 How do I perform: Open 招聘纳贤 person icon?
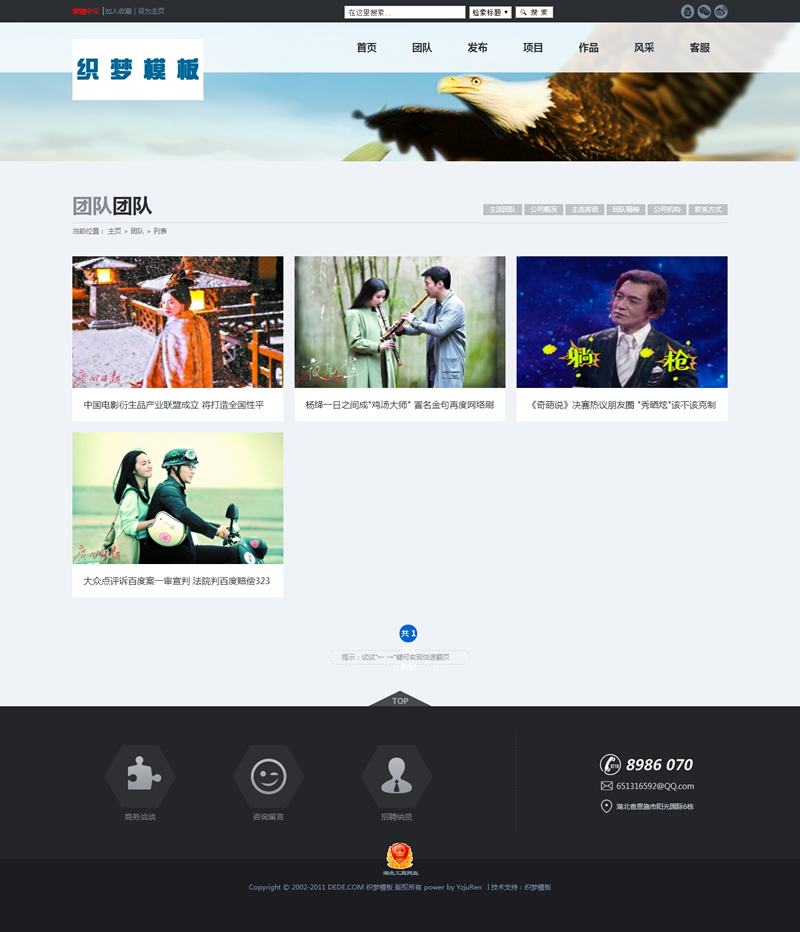396,775
